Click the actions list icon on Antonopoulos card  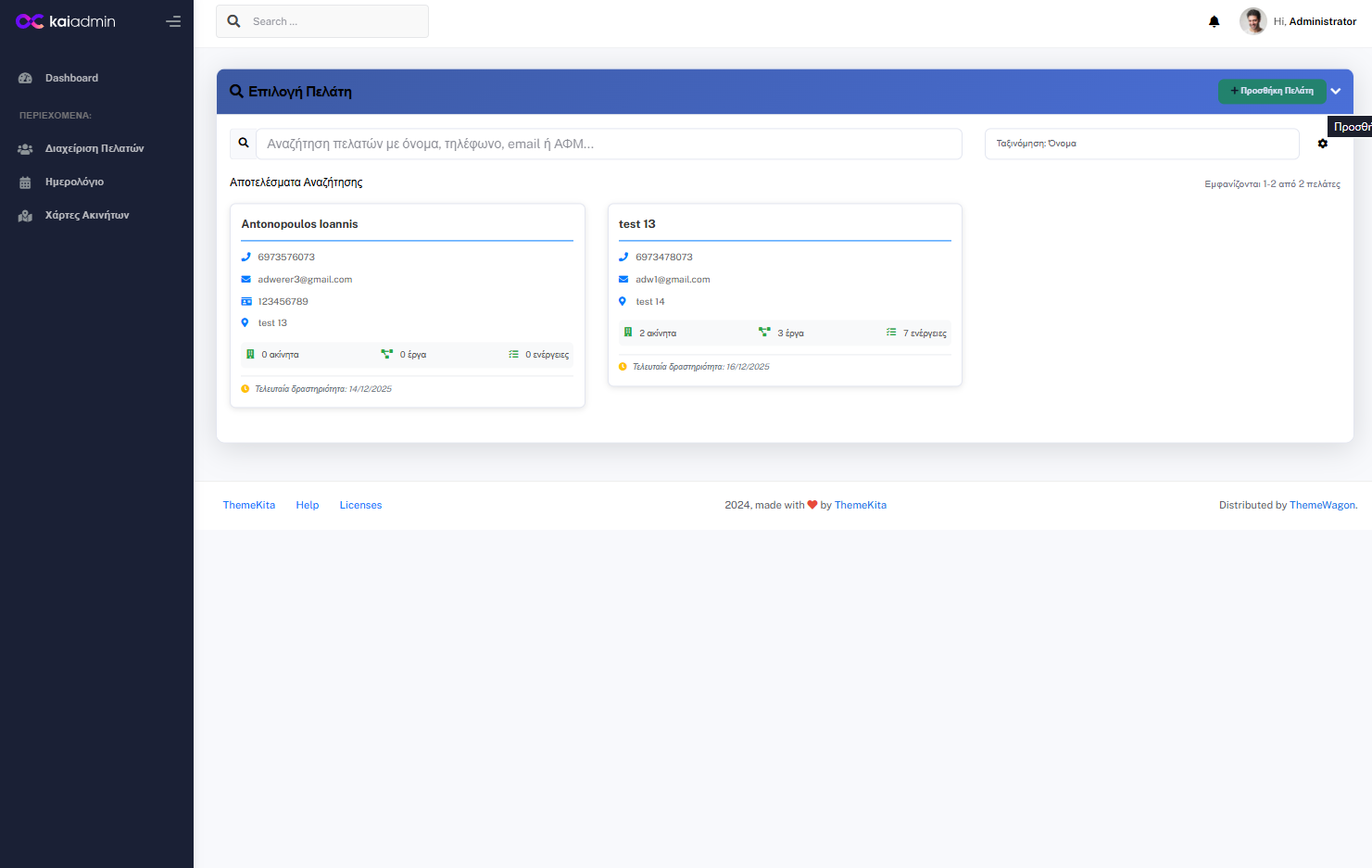point(514,355)
